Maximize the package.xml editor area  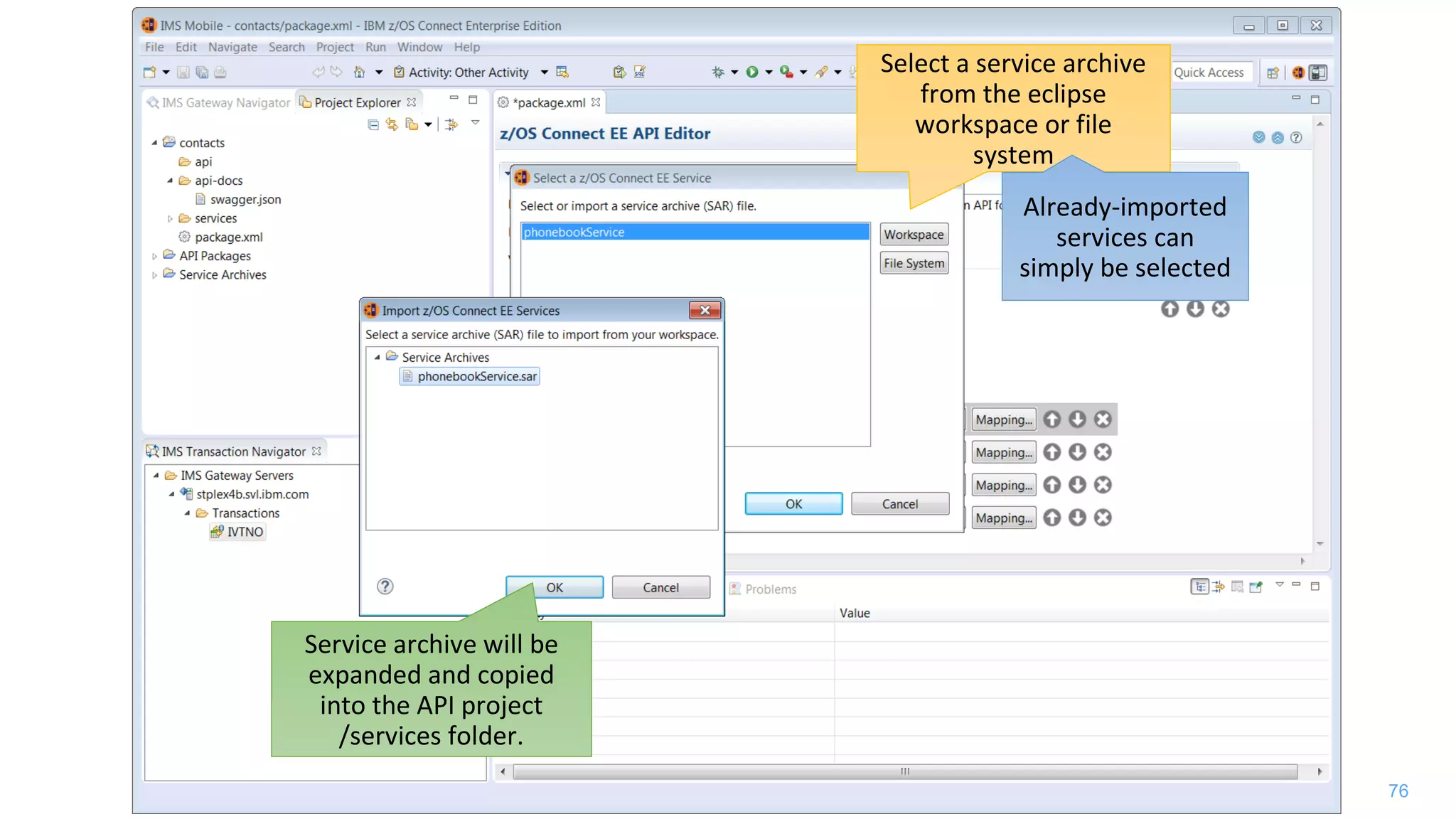(1315, 100)
